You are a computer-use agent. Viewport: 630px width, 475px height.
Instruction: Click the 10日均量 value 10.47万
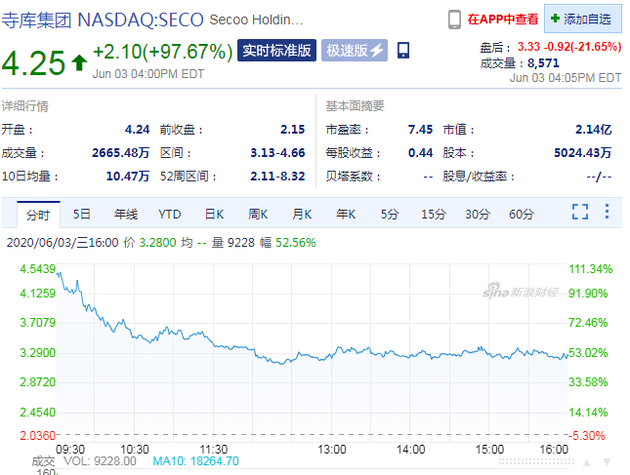128,176
